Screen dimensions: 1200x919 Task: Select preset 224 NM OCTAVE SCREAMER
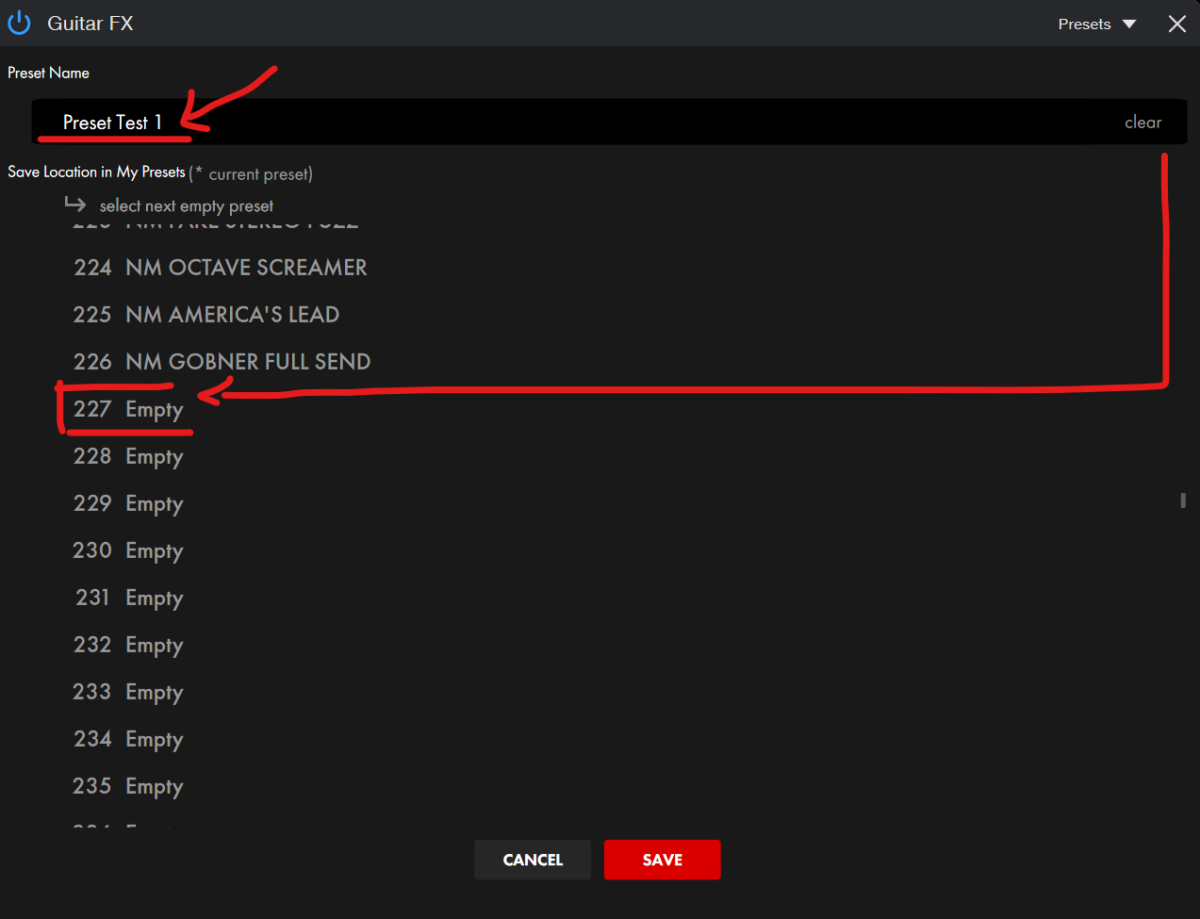click(x=220, y=267)
